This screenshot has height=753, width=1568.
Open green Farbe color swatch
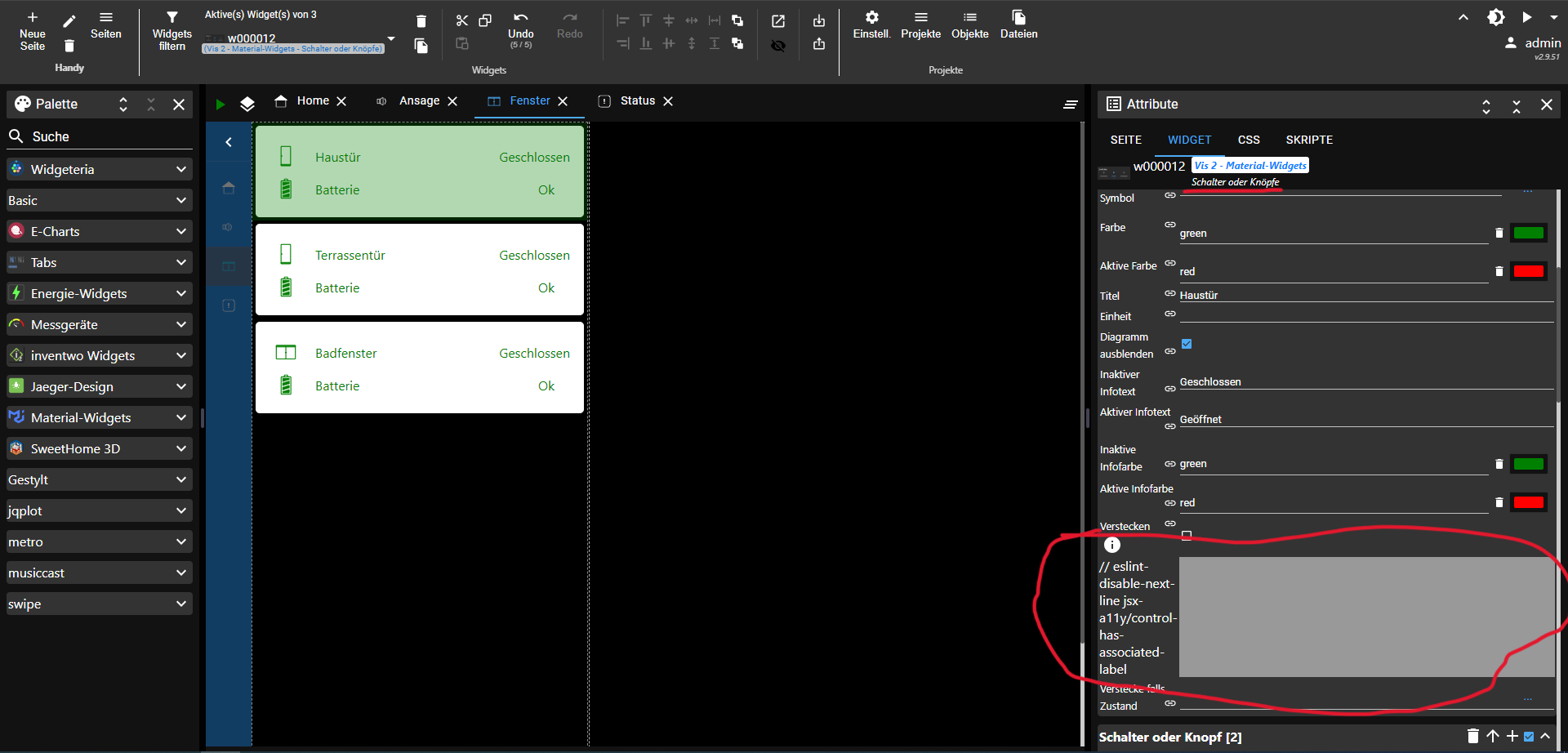tap(1528, 233)
